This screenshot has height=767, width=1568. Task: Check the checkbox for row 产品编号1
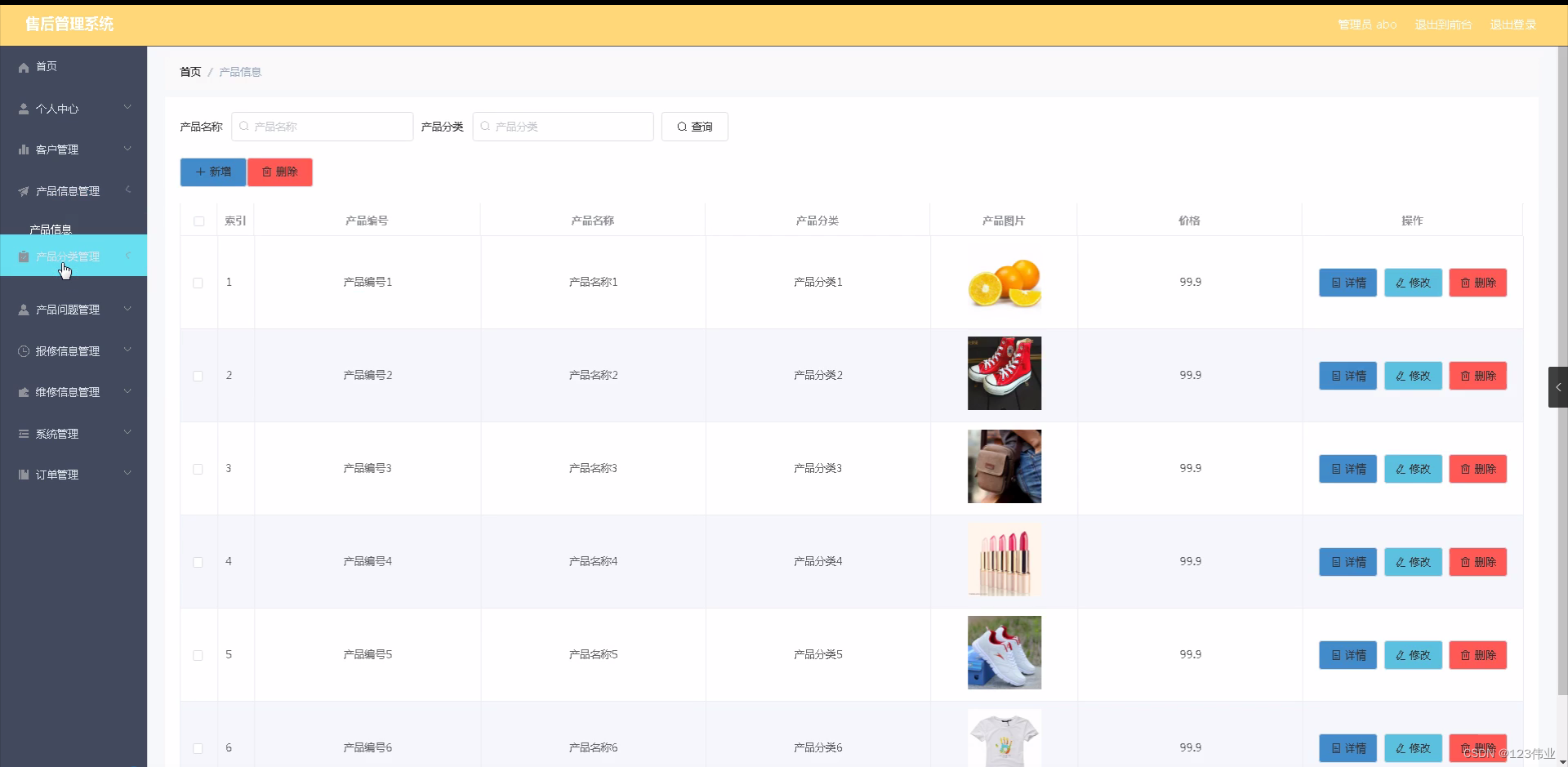click(x=198, y=283)
